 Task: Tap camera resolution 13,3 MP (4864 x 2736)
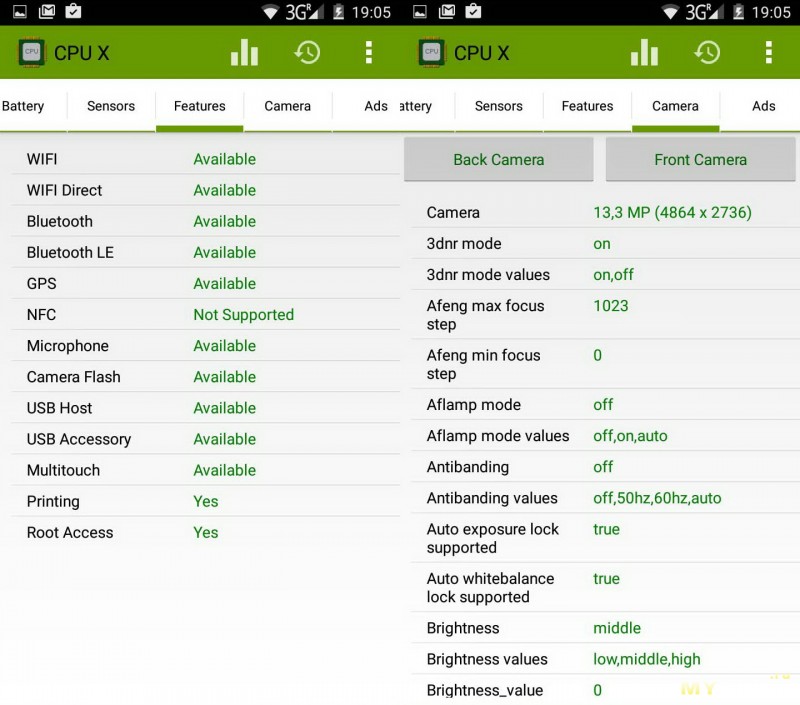[672, 212]
